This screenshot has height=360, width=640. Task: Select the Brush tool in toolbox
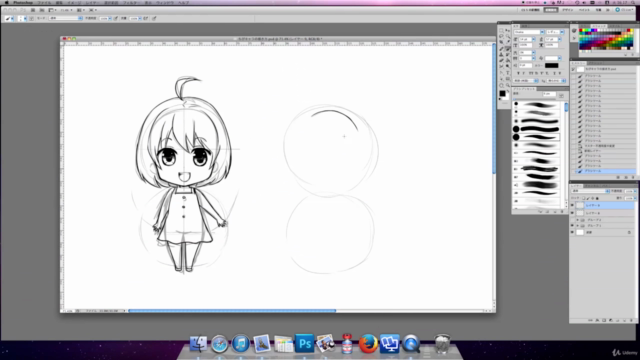click(508, 49)
